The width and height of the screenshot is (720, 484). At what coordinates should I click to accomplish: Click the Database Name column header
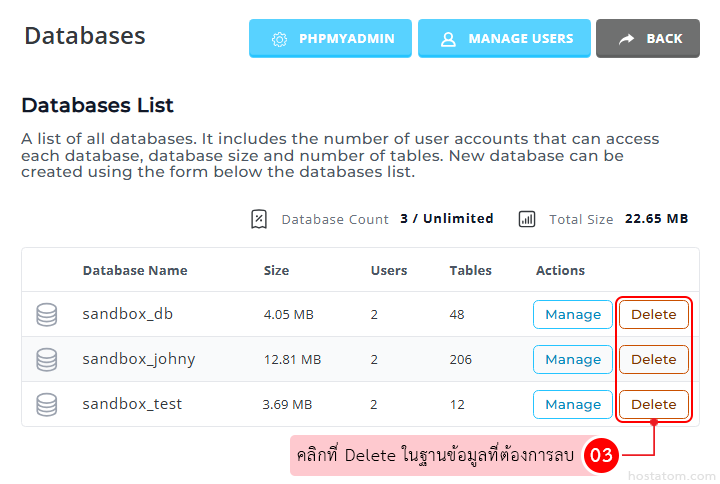(135, 270)
